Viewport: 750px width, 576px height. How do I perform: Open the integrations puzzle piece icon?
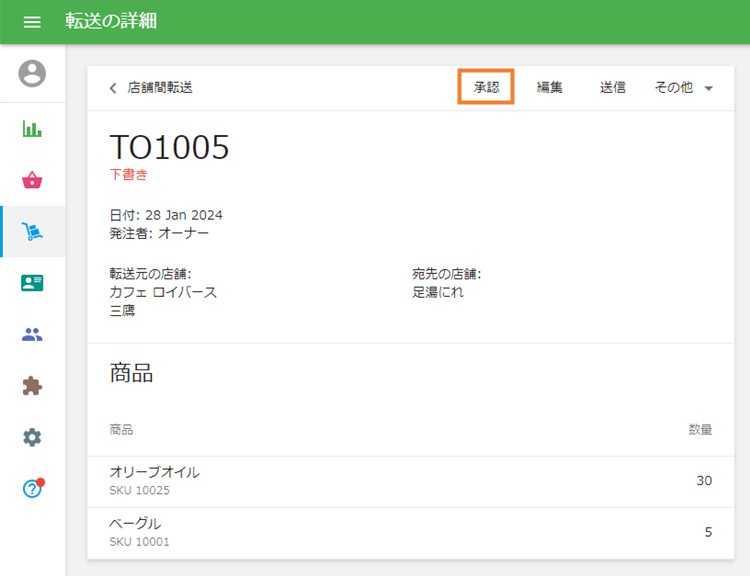click(32, 386)
